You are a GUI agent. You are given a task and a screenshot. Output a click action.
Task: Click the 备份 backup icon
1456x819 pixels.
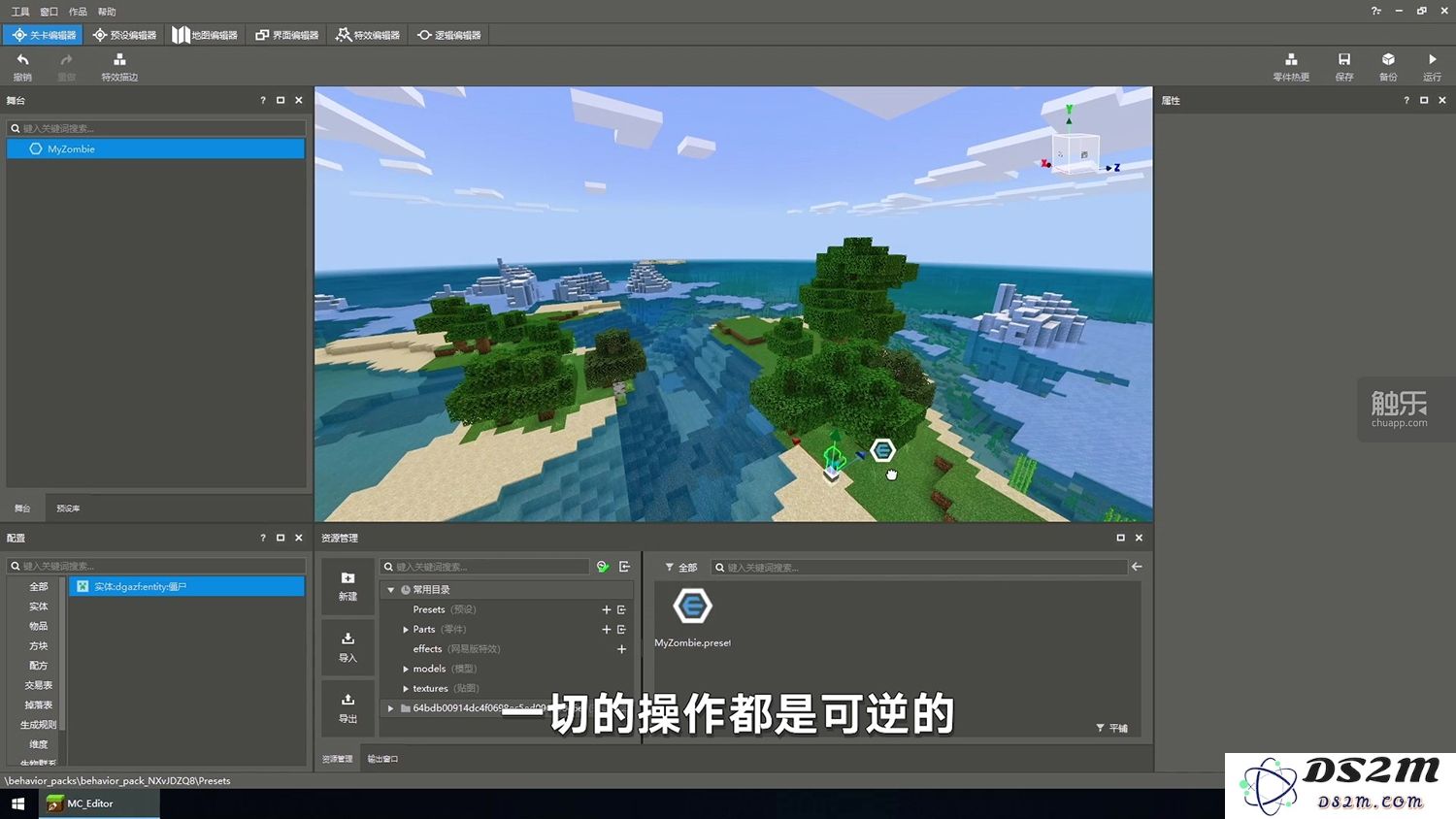[1388, 60]
